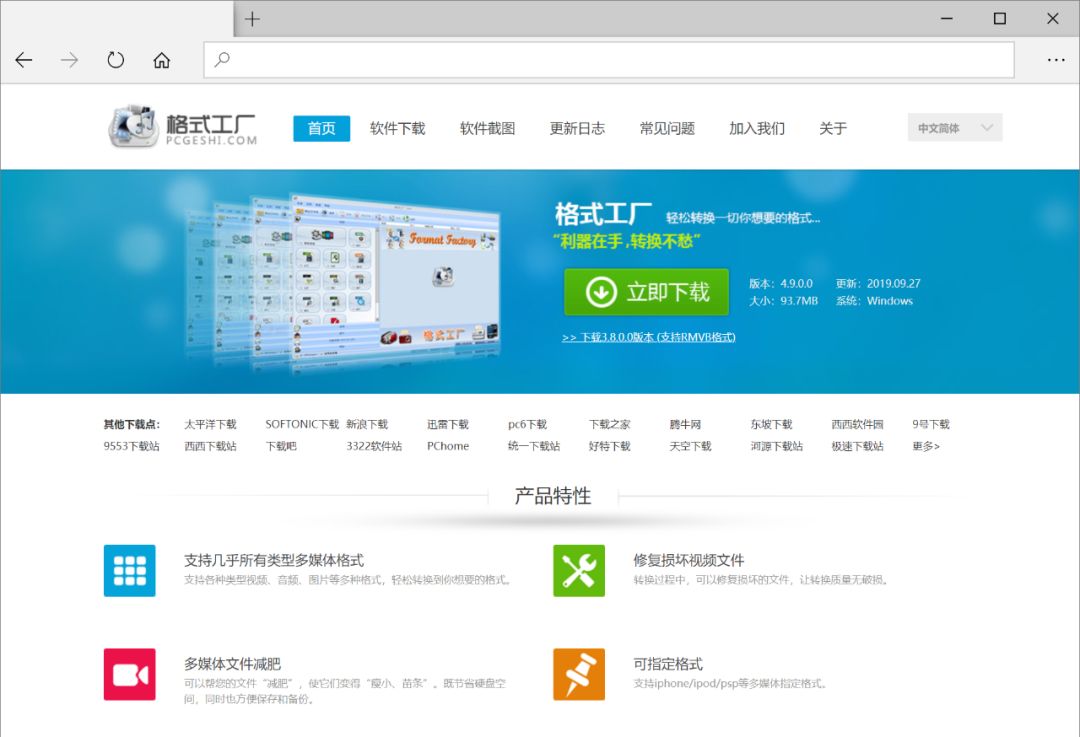Maximize the browser window

pos(999,19)
